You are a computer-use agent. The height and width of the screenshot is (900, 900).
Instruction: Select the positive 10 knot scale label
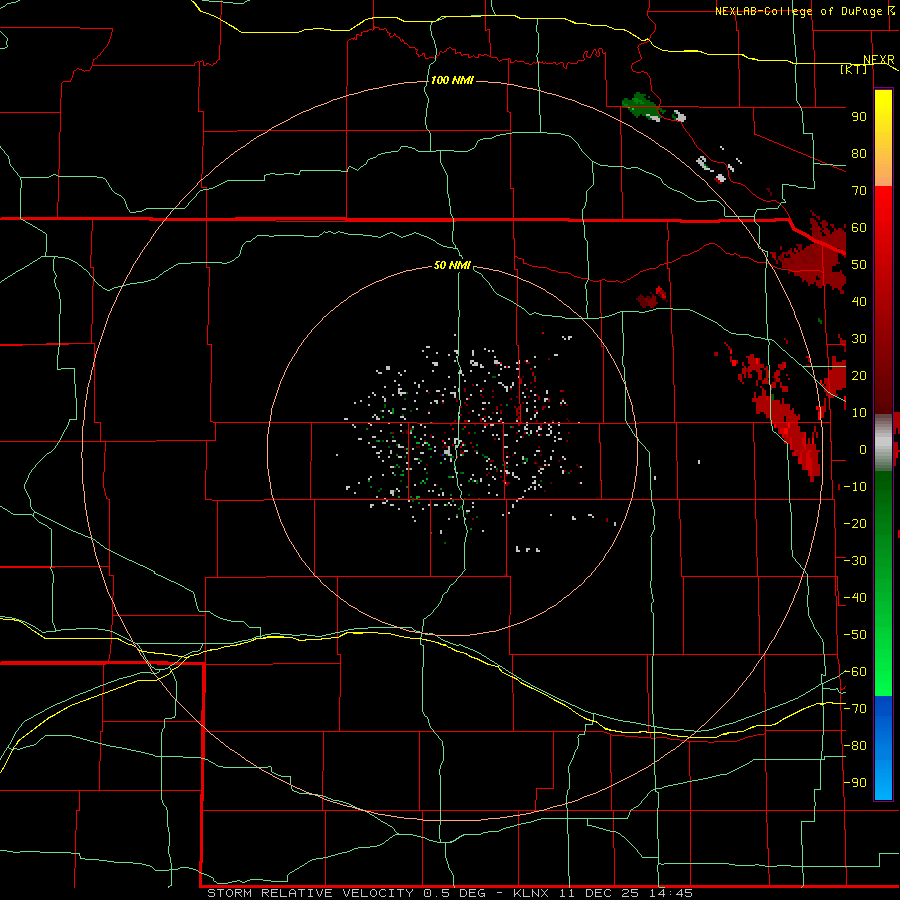point(859,413)
